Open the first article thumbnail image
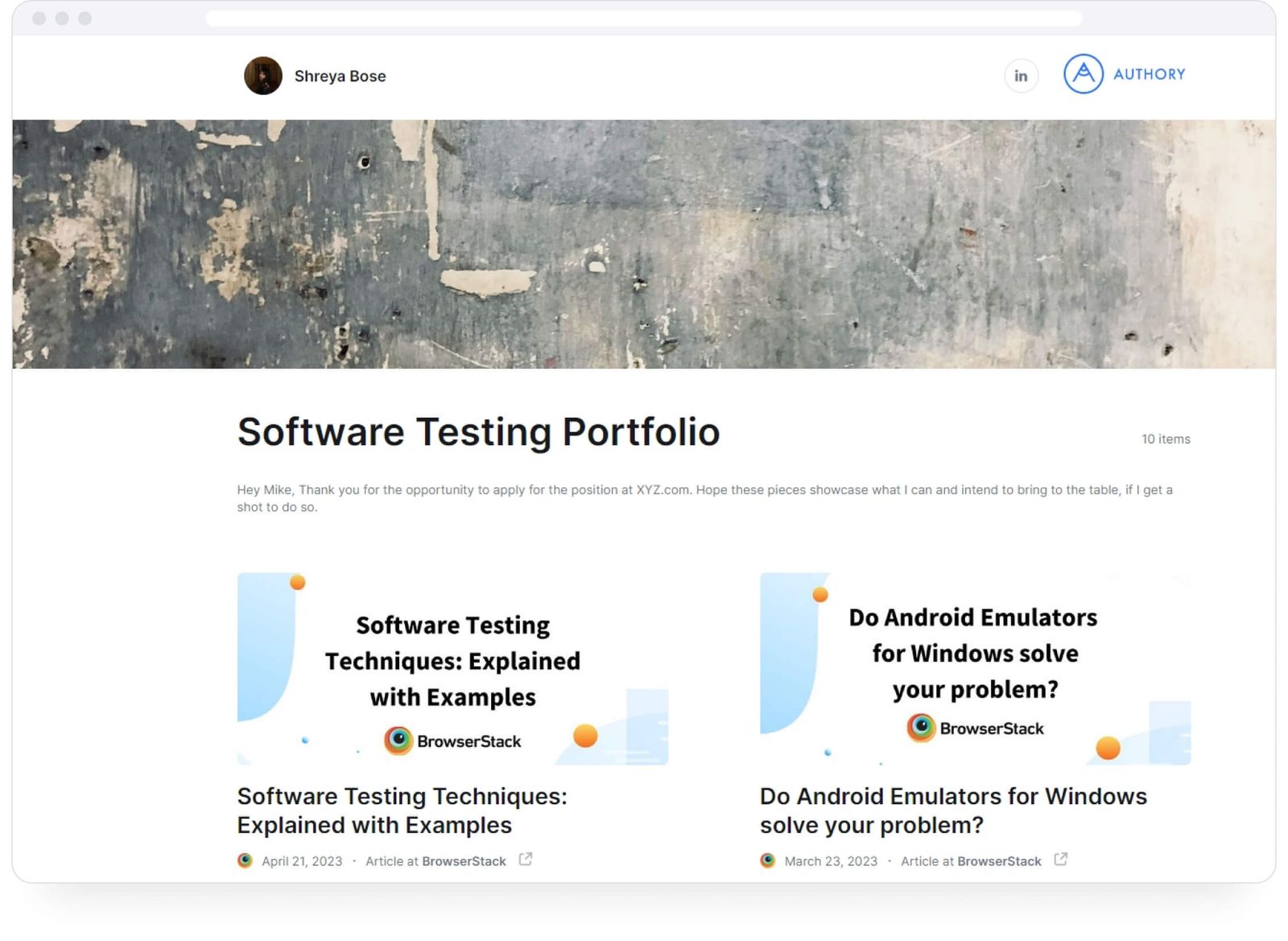Image resolution: width=1288 pixels, height=941 pixels. pyautogui.click(x=452, y=668)
